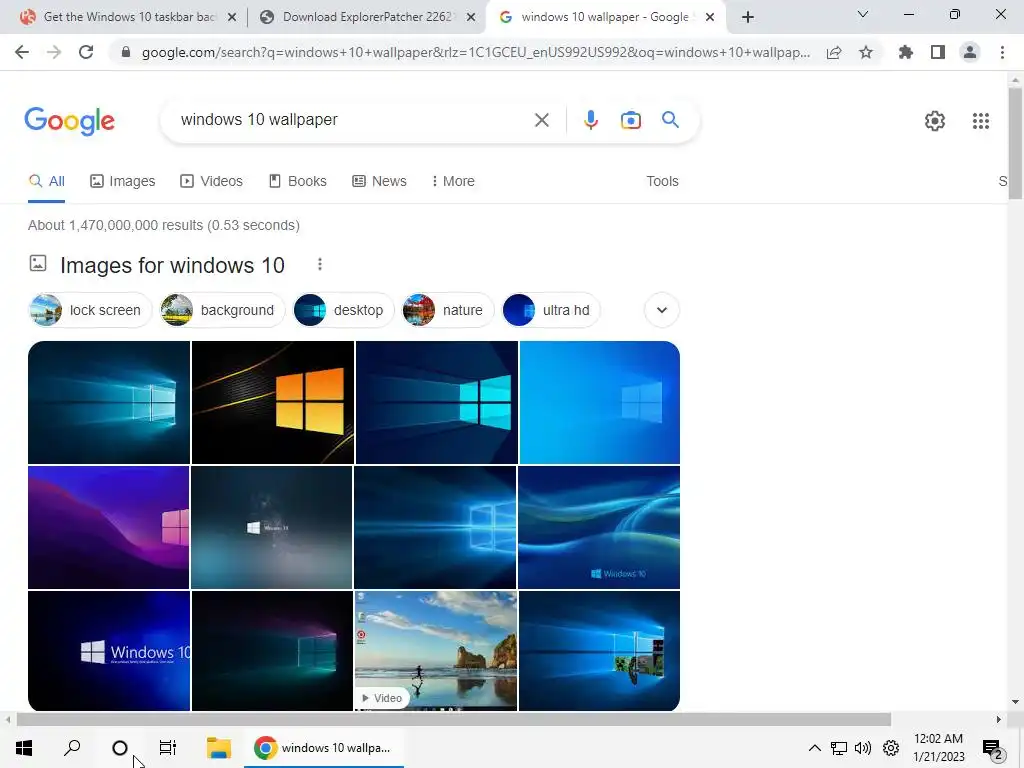
Task: Filter images by nature chip
Action: pos(447,310)
